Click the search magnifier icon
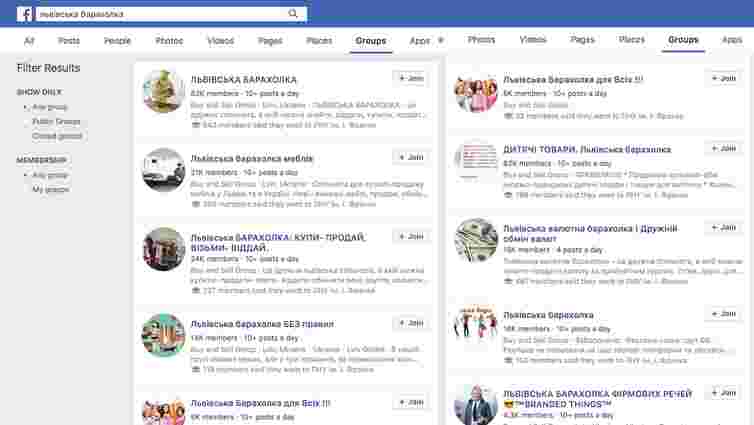754x425 pixels. point(293,14)
